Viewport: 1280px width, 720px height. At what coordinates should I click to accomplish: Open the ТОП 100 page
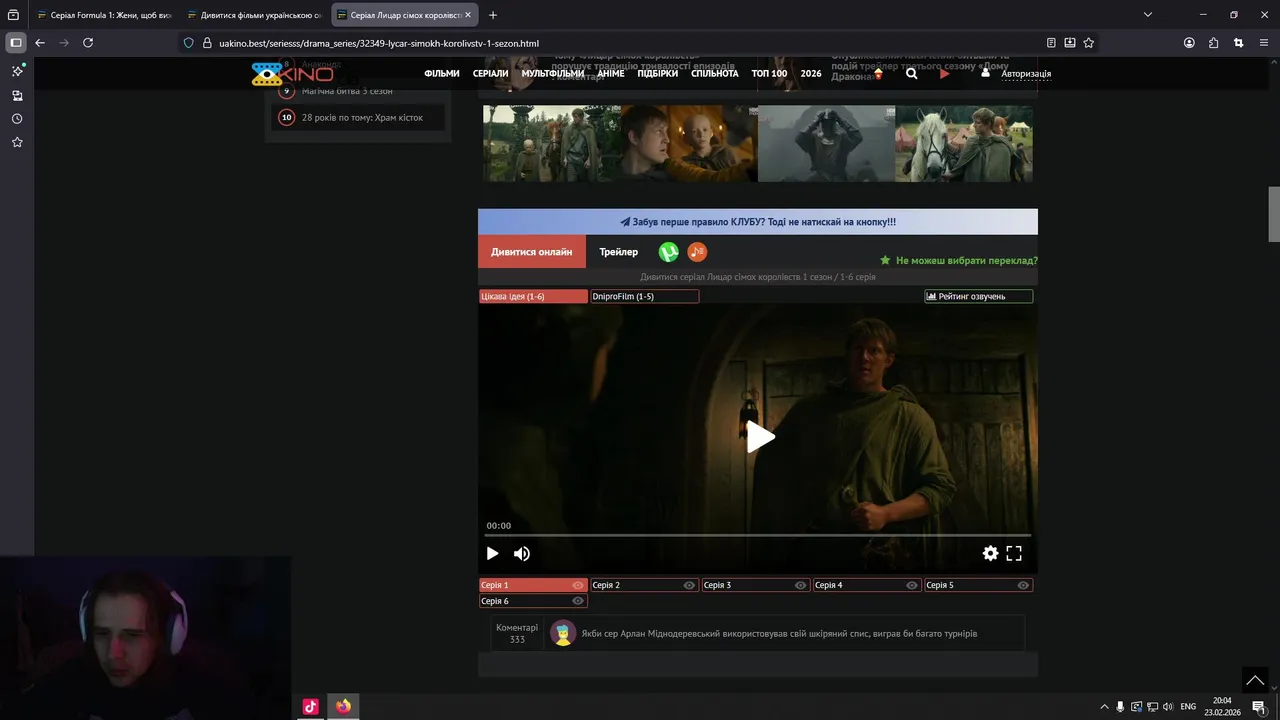click(x=770, y=73)
